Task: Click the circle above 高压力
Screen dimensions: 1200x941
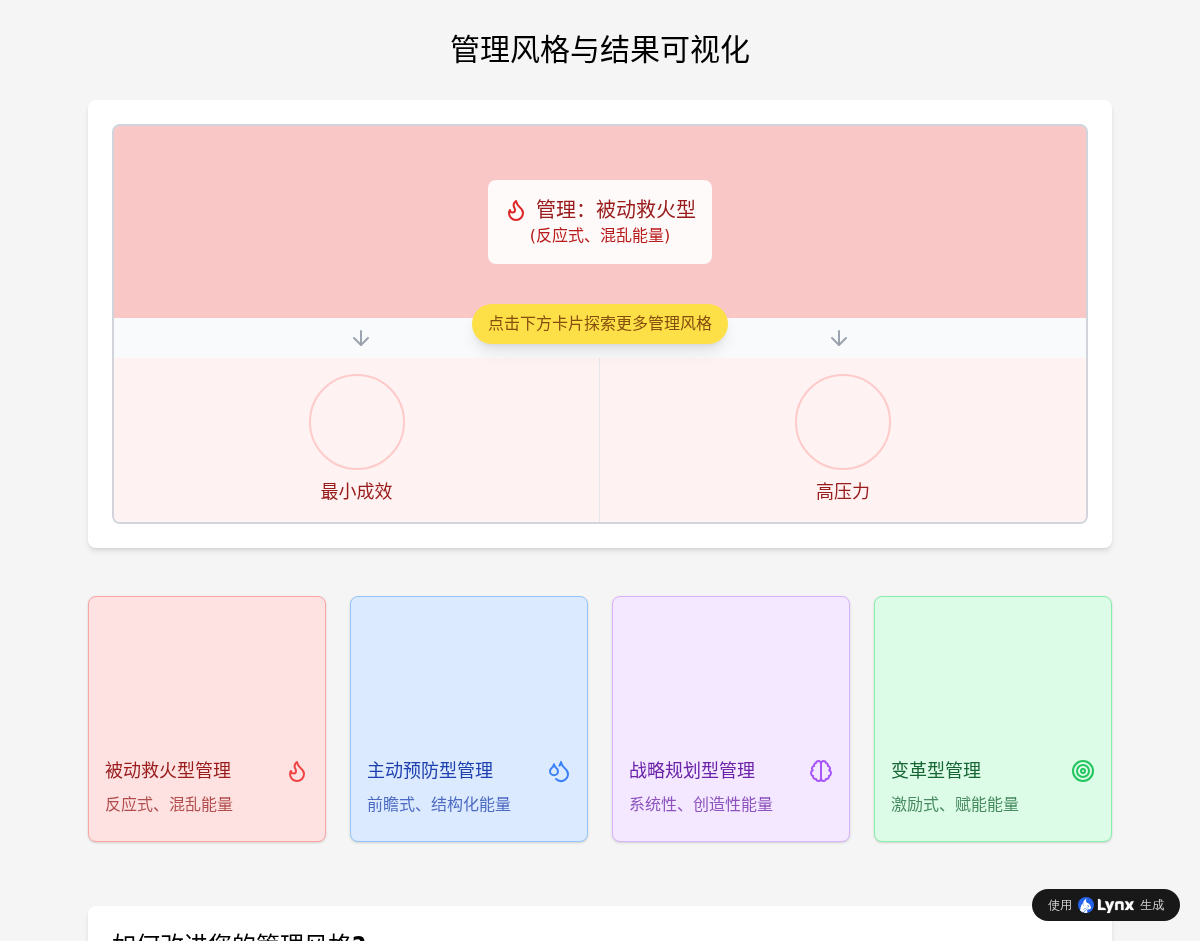Action: [x=843, y=422]
